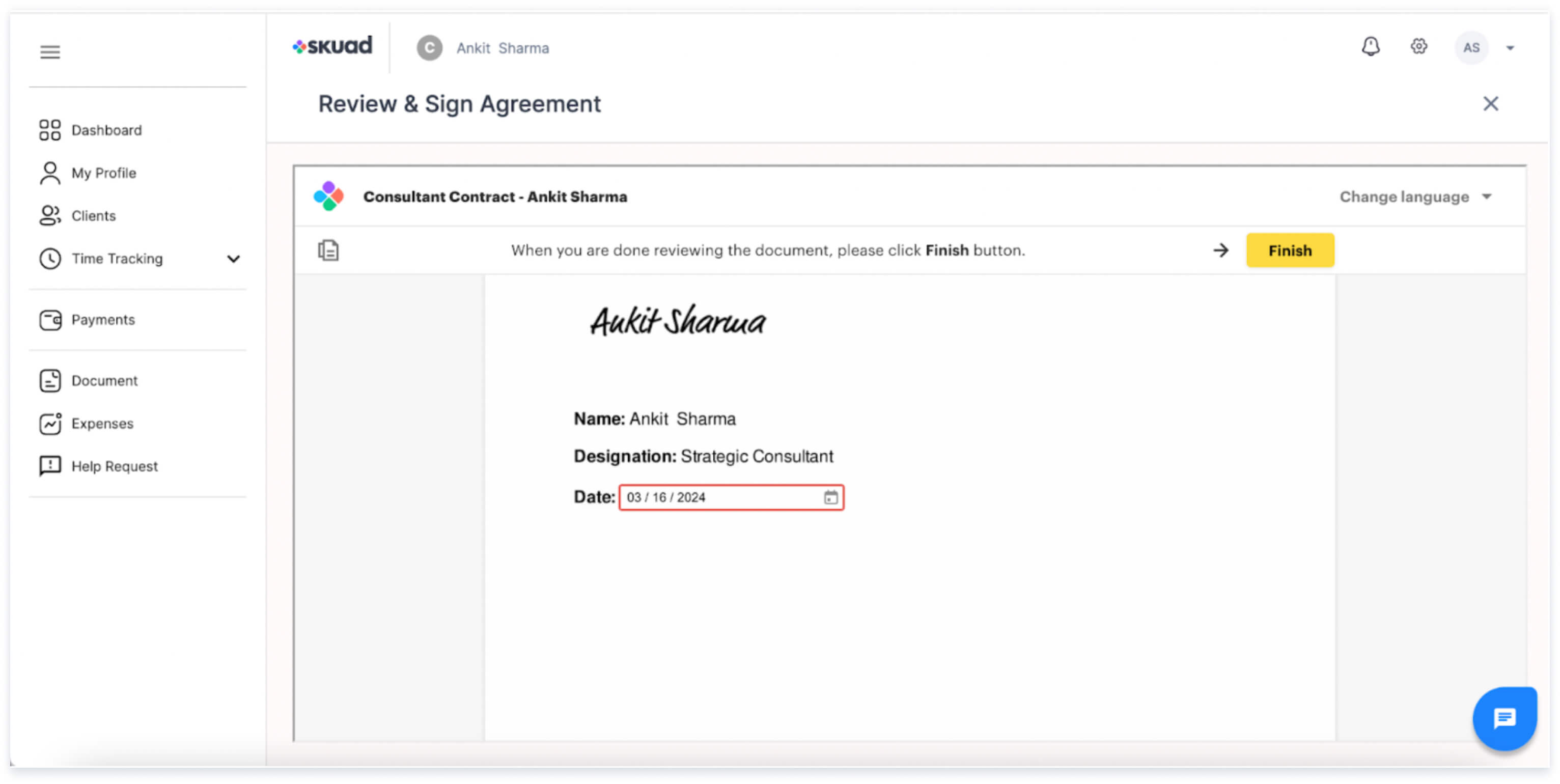Open the notifications bell
Viewport: 1560px width, 784px height.
pyautogui.click(x=1371, y=47)
